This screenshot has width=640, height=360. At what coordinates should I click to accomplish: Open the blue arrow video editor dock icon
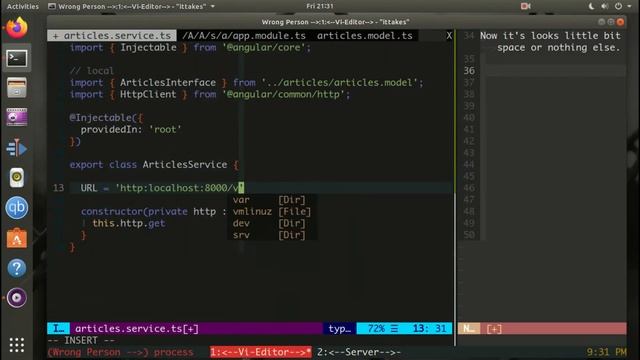16,148
